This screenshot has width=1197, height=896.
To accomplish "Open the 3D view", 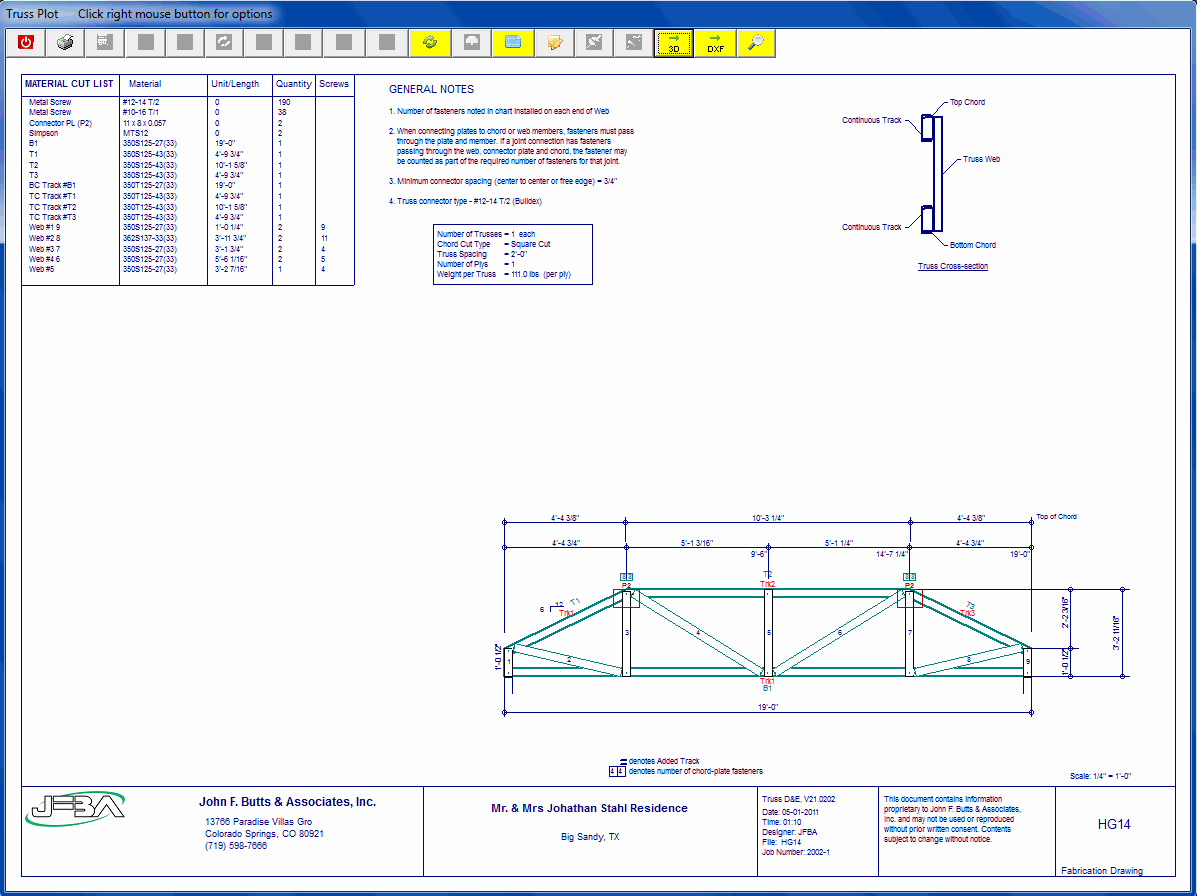I will click(674, 43).
